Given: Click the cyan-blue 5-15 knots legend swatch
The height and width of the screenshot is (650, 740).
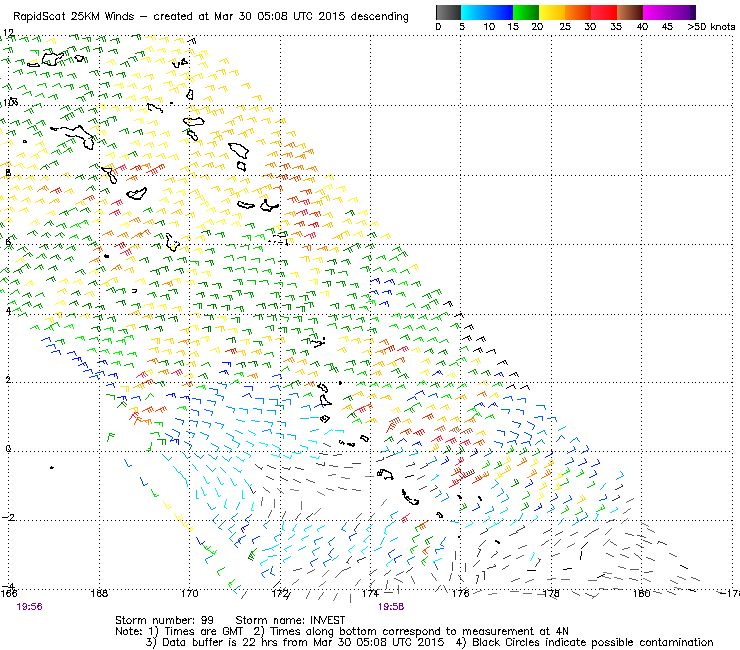Looking at the screenshot, I should [x=487, y=12].
